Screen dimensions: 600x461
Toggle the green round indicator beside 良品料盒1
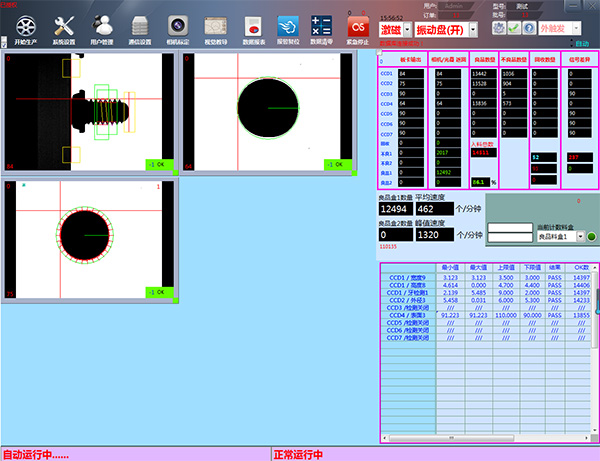pos(591,236)
